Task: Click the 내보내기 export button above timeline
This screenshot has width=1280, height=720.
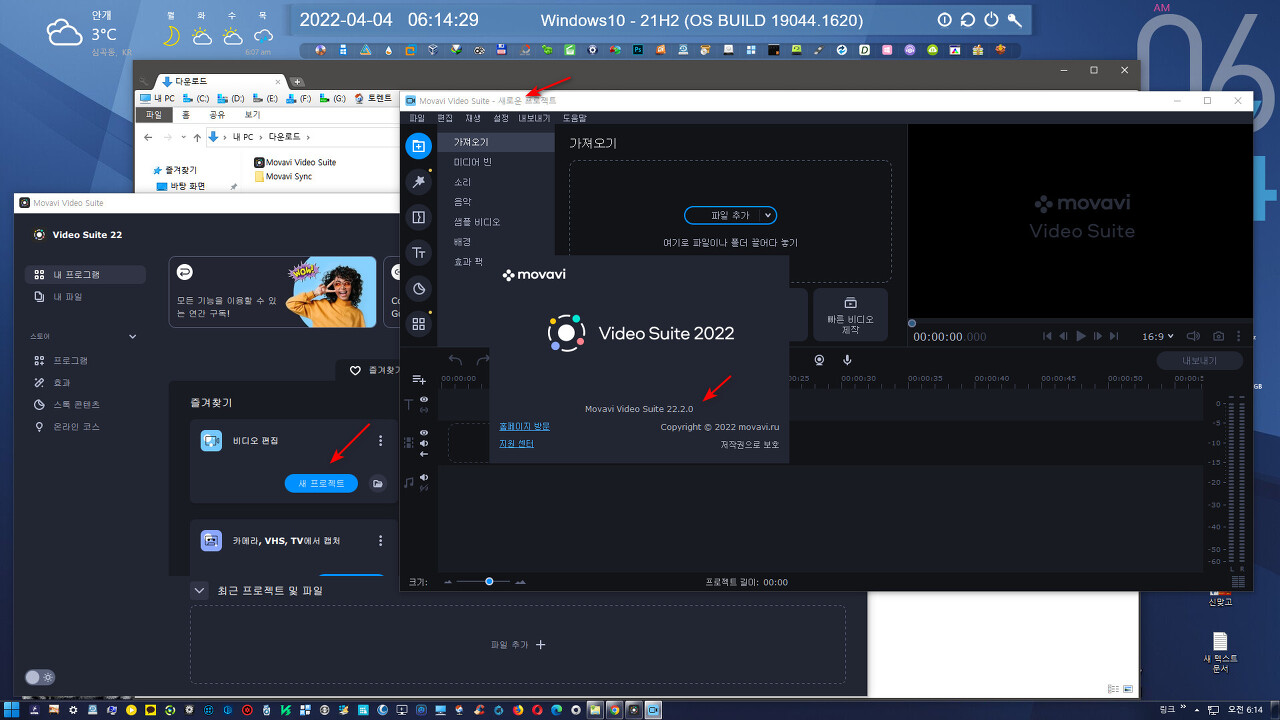Action: 1199,361
